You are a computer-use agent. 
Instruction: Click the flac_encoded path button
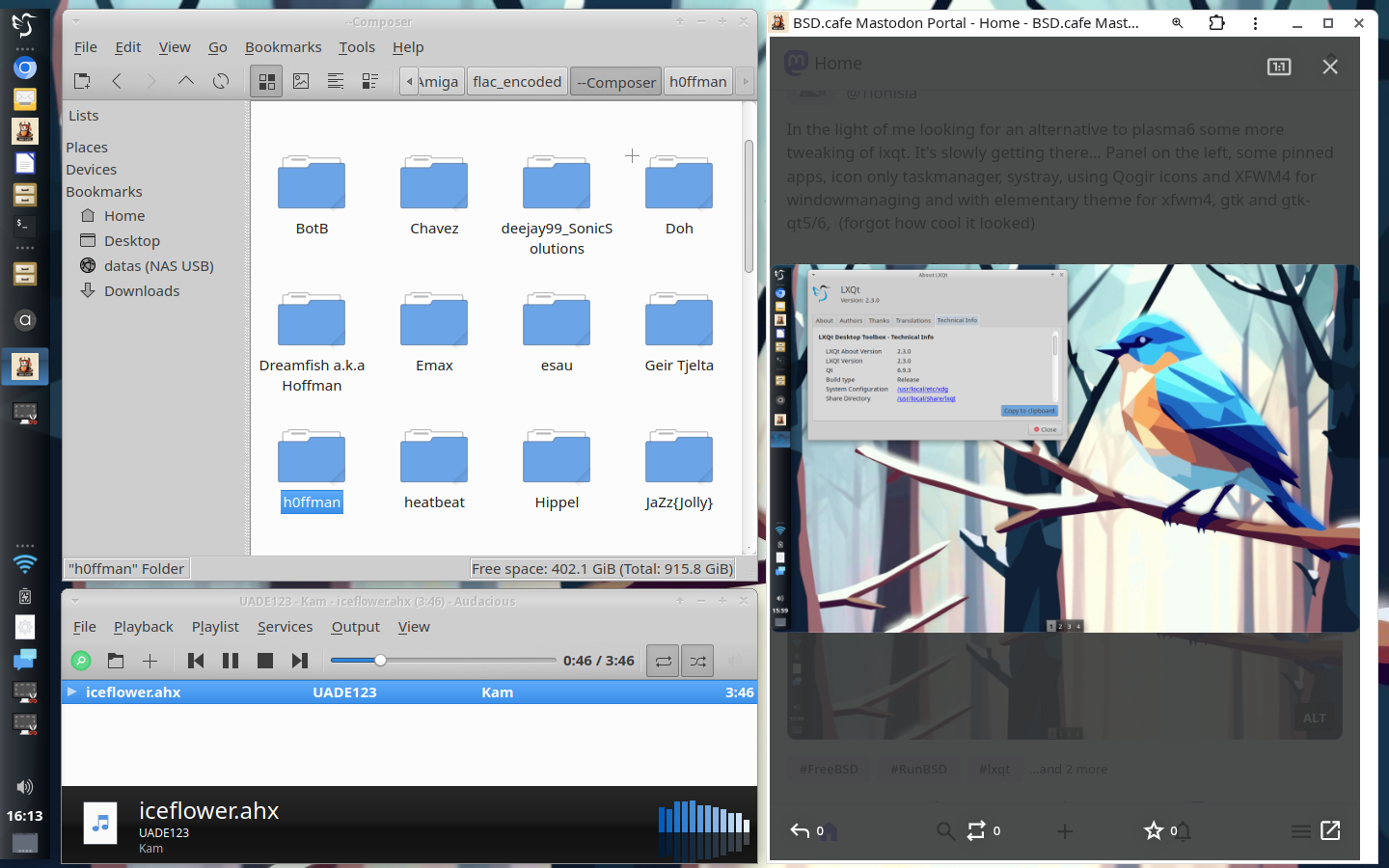click(517, 82)
